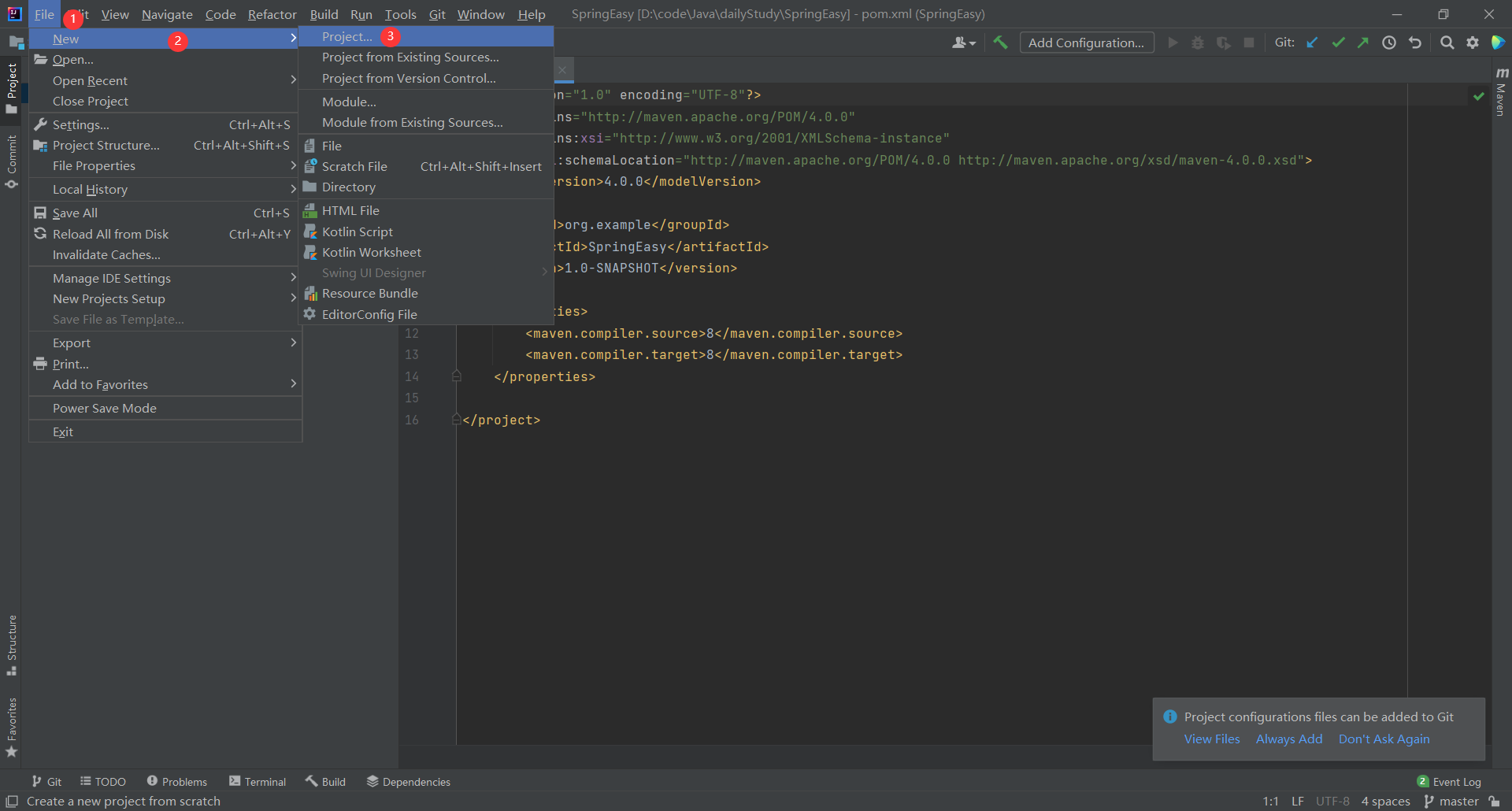Open Git history clock icon
Image resolution: width=1512 pixels, height=811 pixels.
click(1389, 43)
